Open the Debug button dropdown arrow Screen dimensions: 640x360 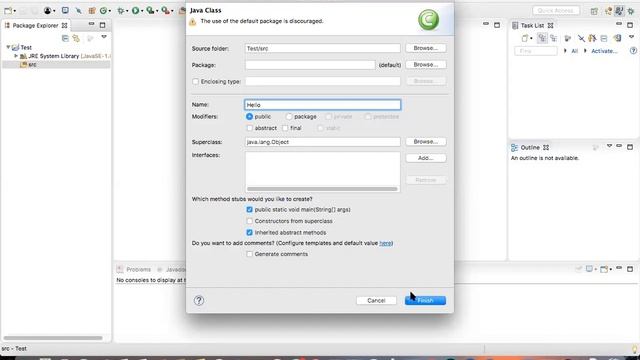pos(127,11)
